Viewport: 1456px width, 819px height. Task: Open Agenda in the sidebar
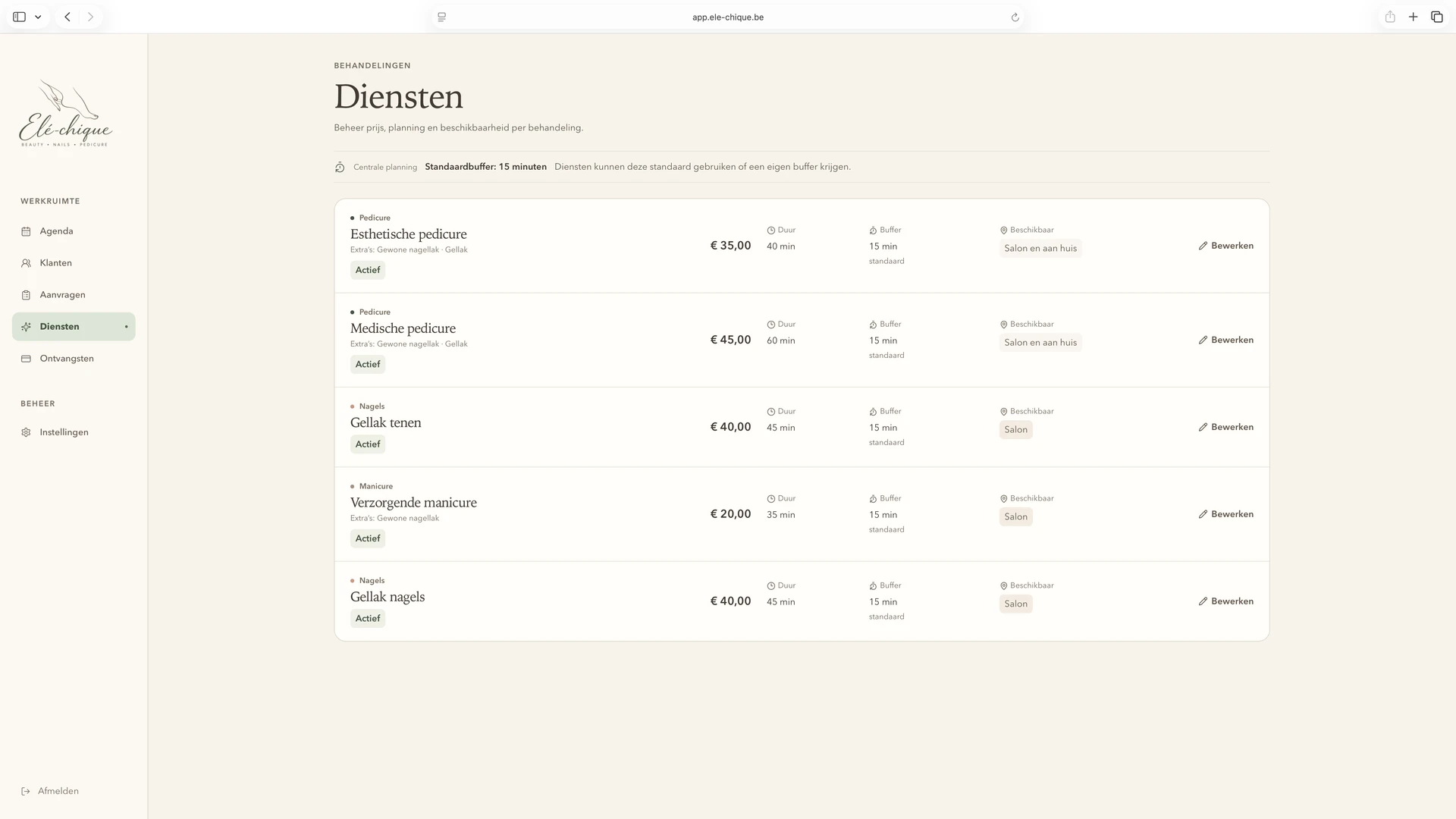click(x=74, y=231)
